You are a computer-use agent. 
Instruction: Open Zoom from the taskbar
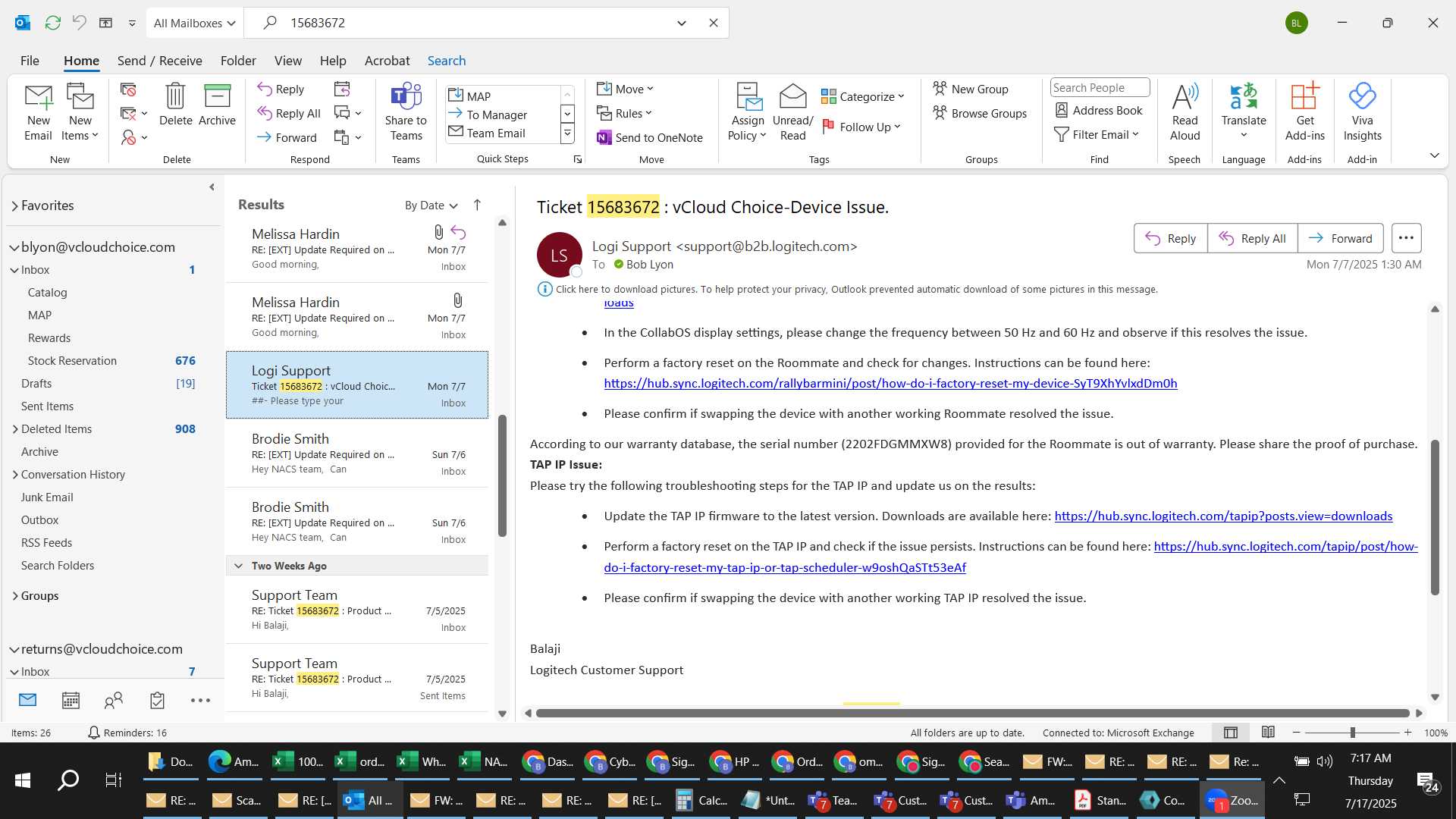pyautogui.click(x=1233, y=800)
